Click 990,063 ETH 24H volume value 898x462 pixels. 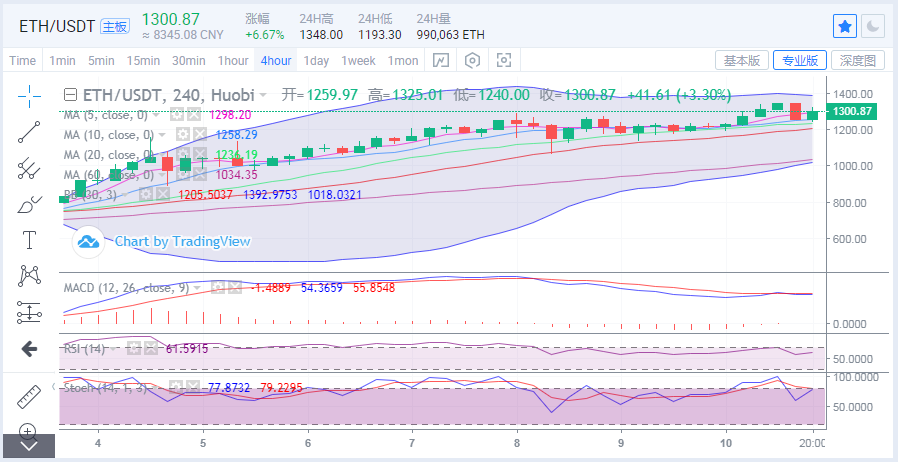[x=450, y=35]
